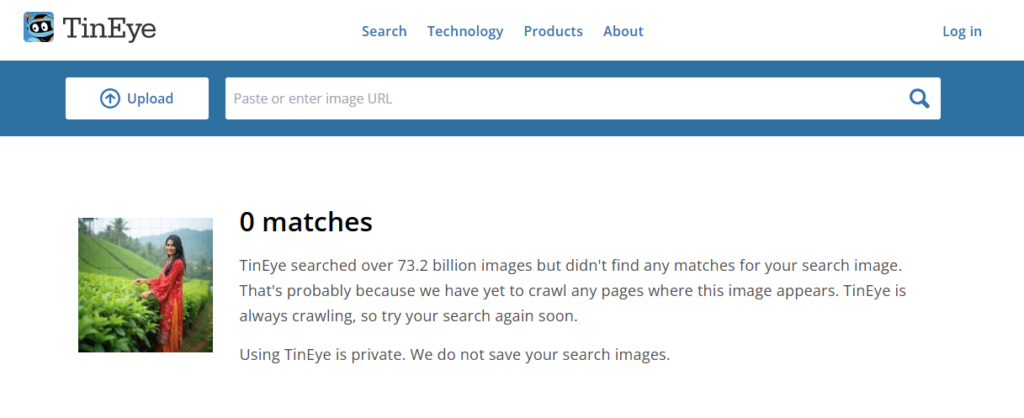The image size is (1024, 418).
Task: Open the Technology menu item
Action: (x=465, y=31)
